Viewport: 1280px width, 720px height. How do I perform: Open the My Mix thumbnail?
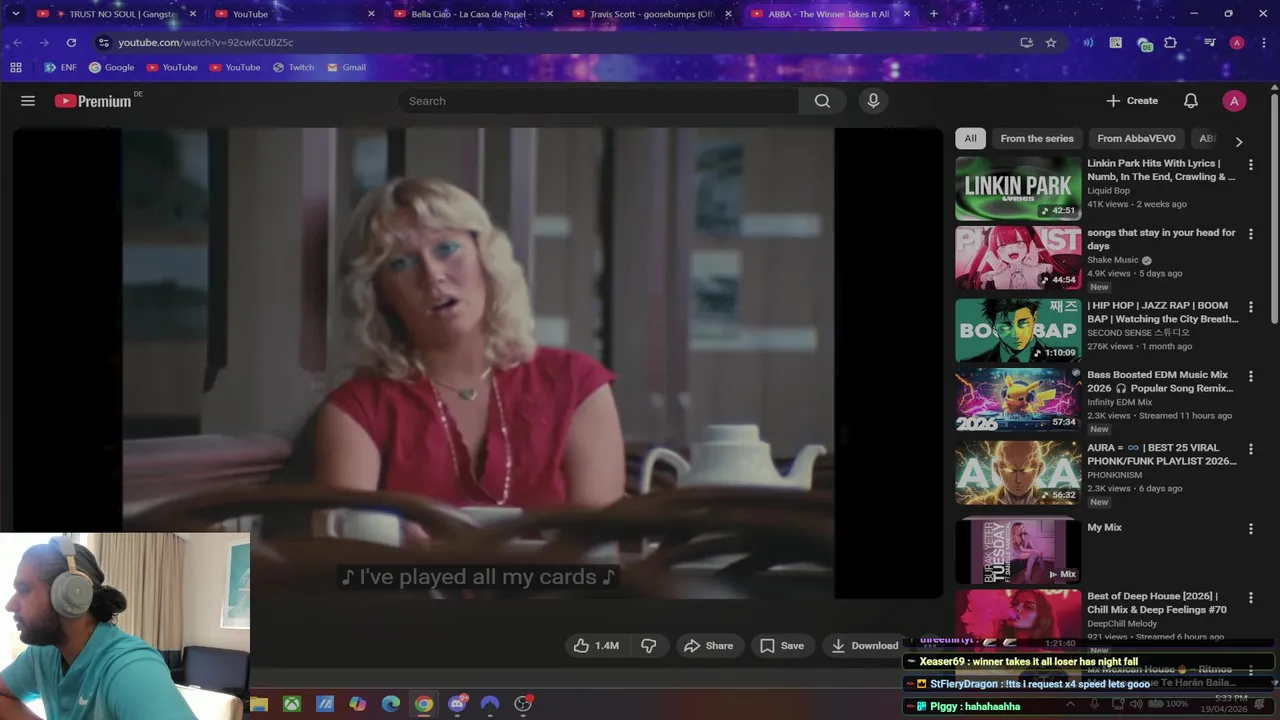coord(1018,551)
